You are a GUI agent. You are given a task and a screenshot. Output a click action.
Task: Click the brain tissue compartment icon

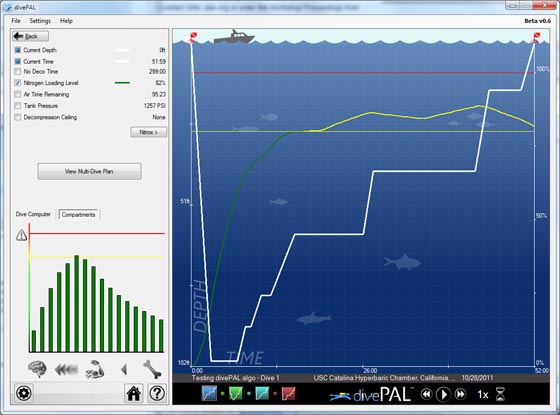pos(37,369)
